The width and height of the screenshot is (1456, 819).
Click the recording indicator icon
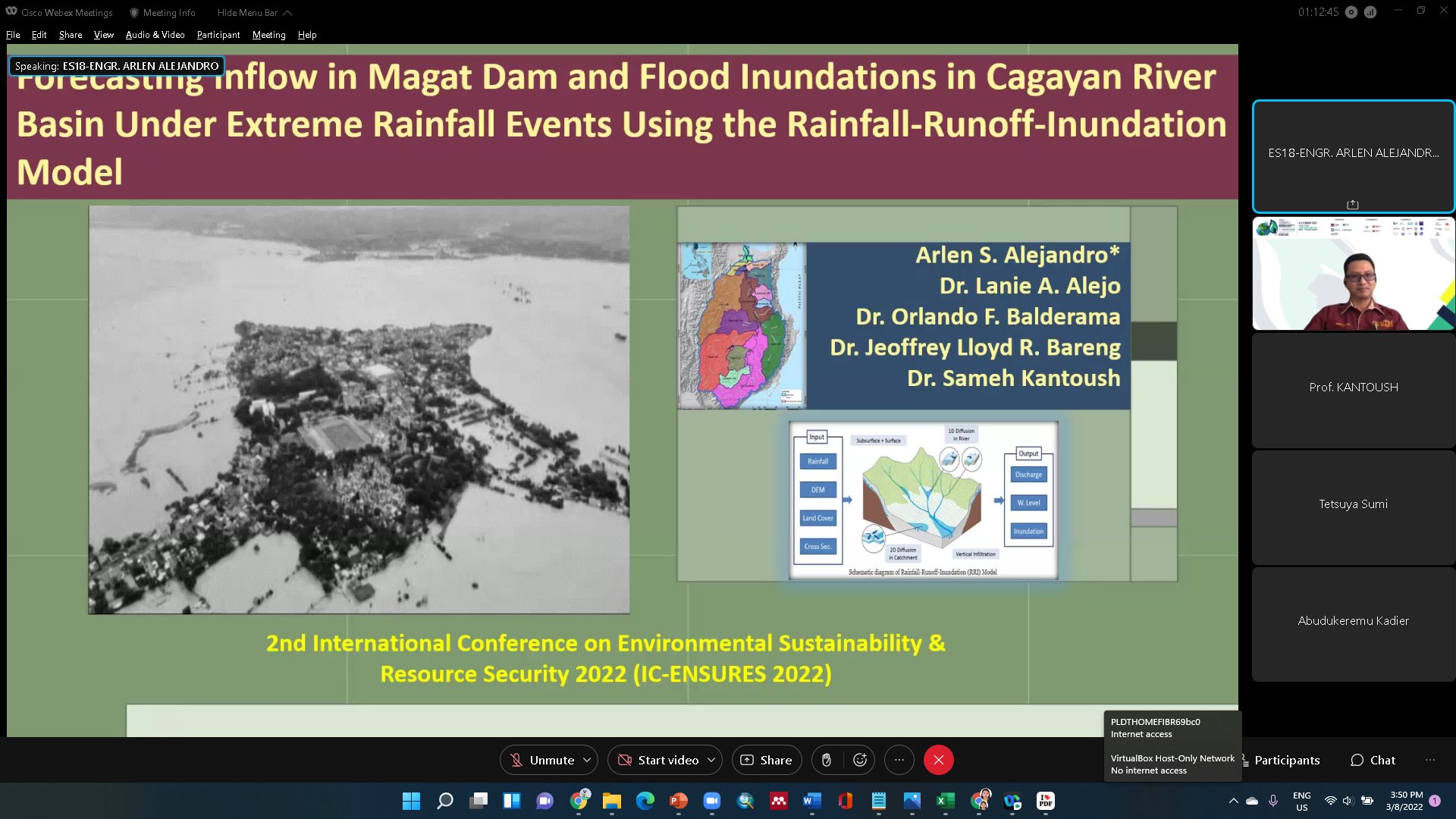1351,12
